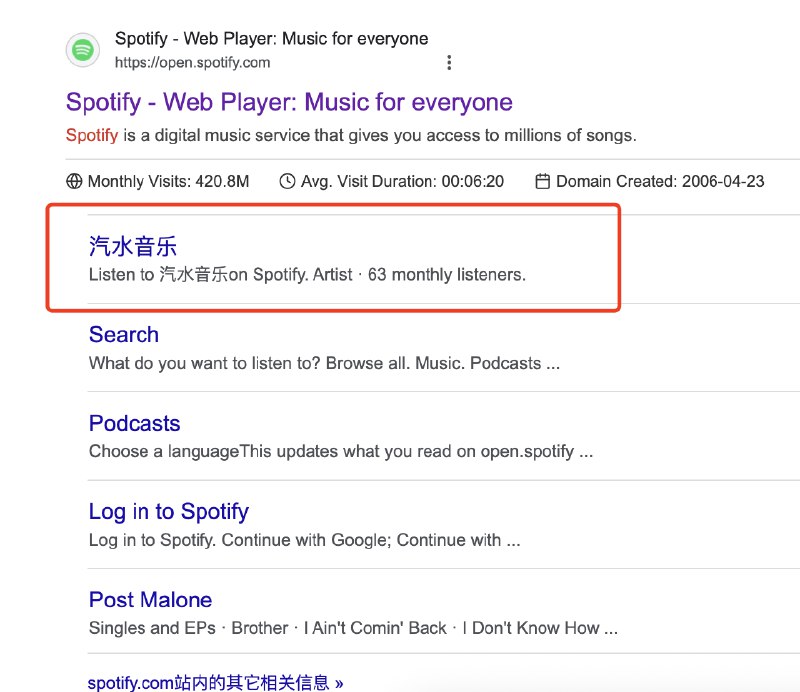Select the Brother single mention under Post Malone
The image size is (800, 692).
click(260, 628)
